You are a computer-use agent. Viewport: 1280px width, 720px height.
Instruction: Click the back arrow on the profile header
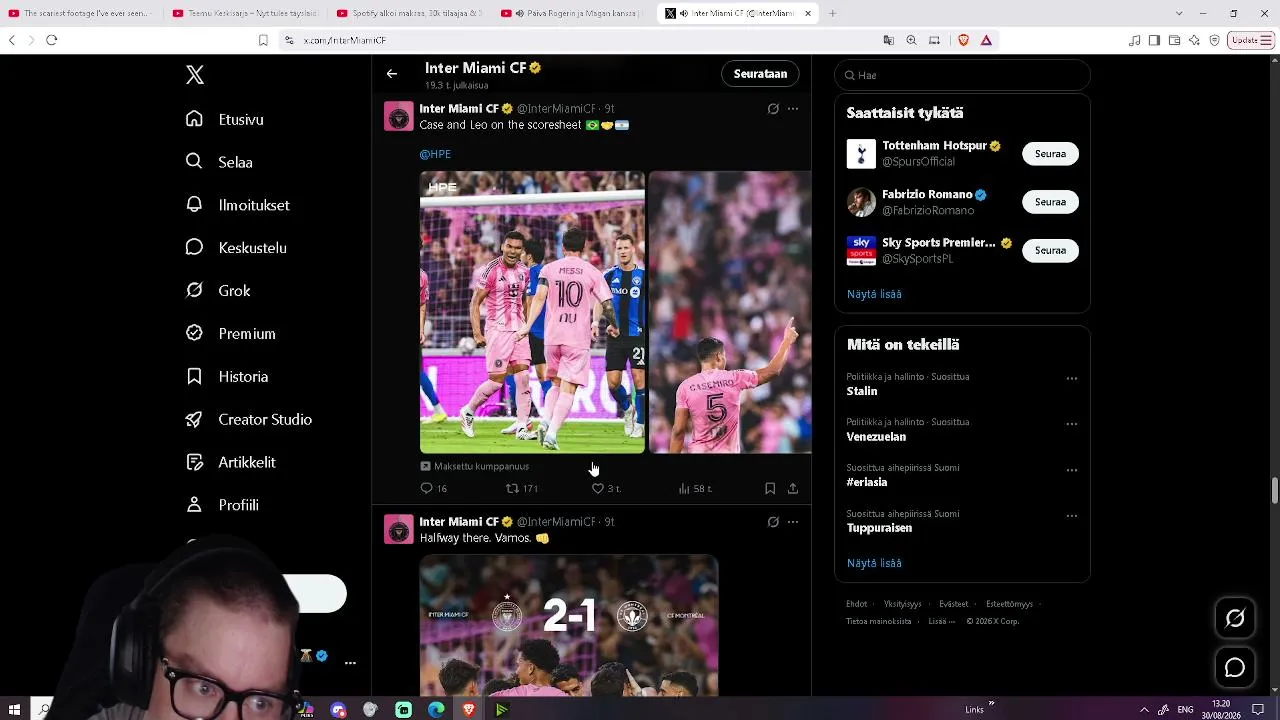392,74
